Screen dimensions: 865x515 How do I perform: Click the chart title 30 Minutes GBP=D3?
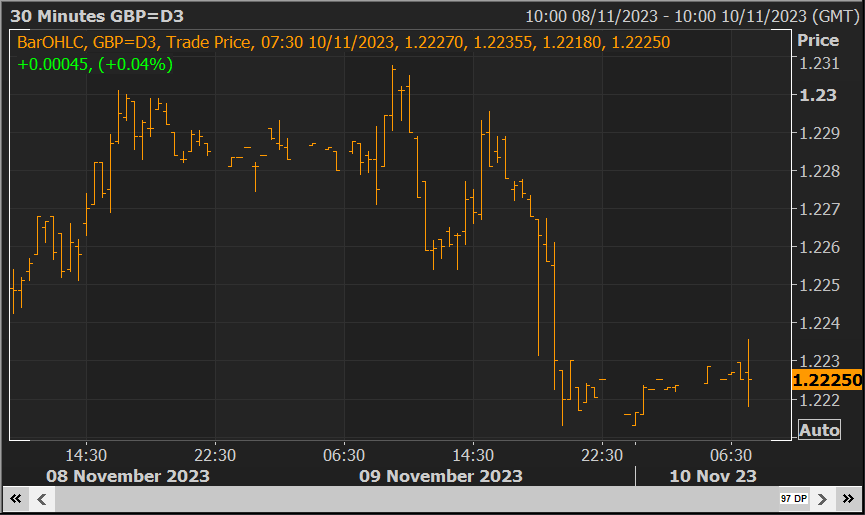[x=97, y=16]
